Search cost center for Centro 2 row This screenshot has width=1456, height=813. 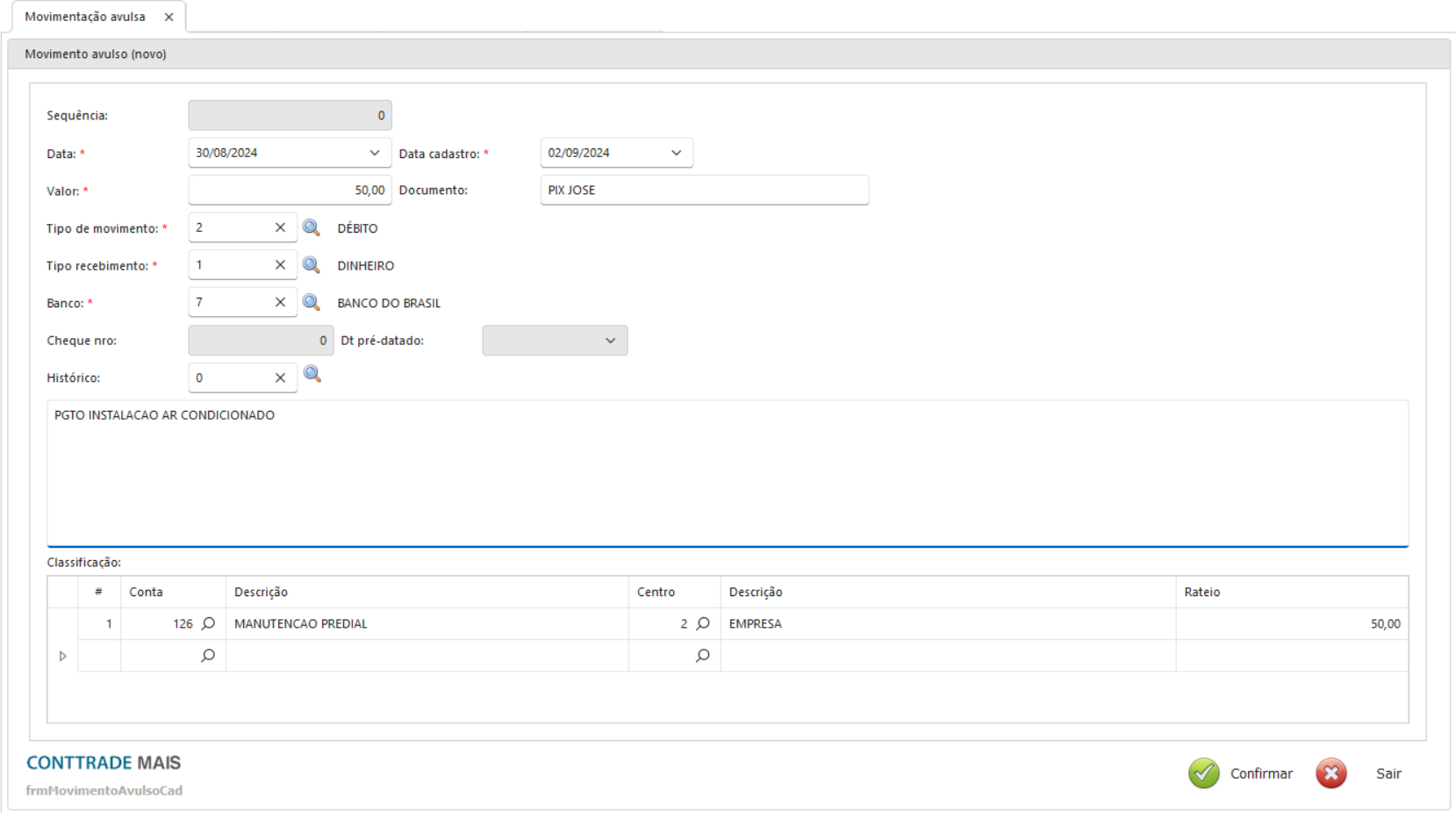point(703,623)
